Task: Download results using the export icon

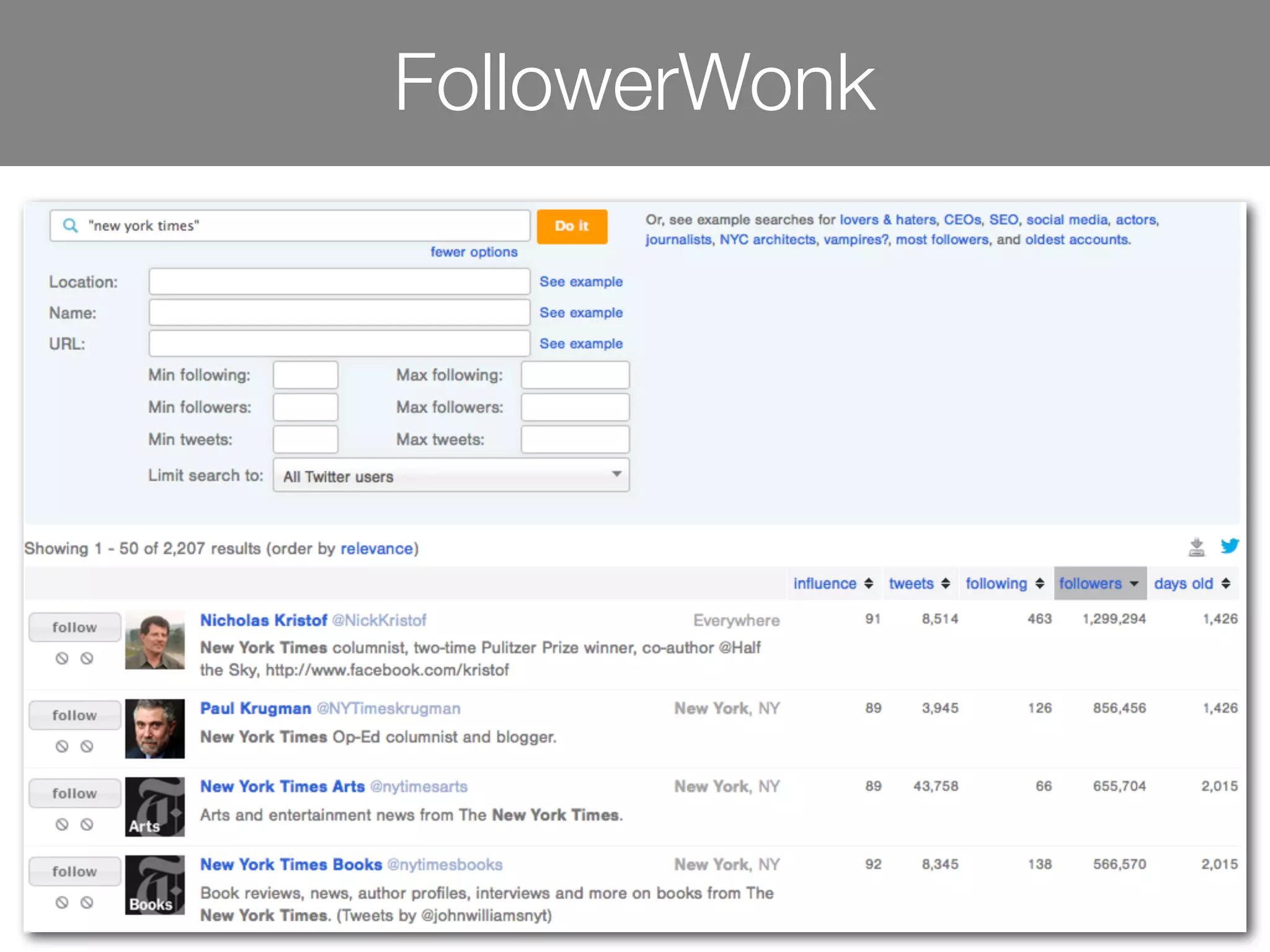Action: pyautogui.click(x=1196, y=547)
